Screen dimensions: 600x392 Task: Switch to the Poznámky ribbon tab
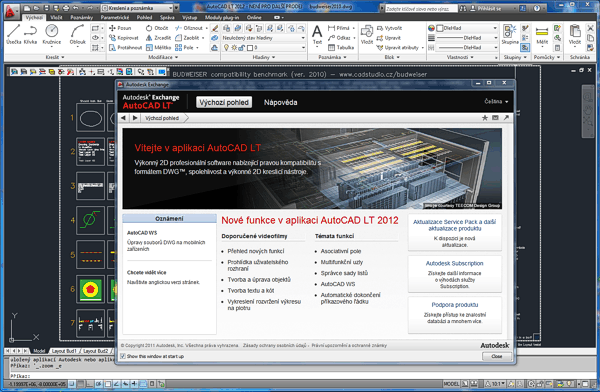(82, 17)
